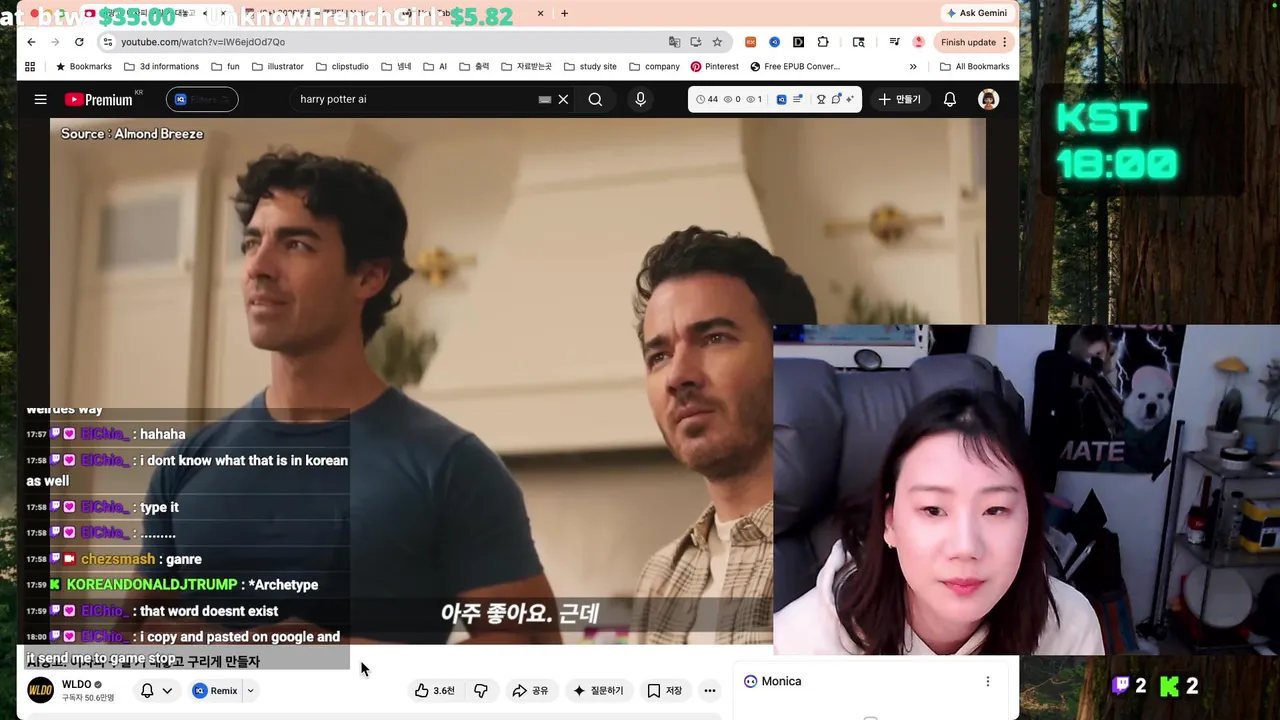Viewport: 1280px width, 720px height.
Task: Open the WLDO channel avatar
Action: coord(40,690)
